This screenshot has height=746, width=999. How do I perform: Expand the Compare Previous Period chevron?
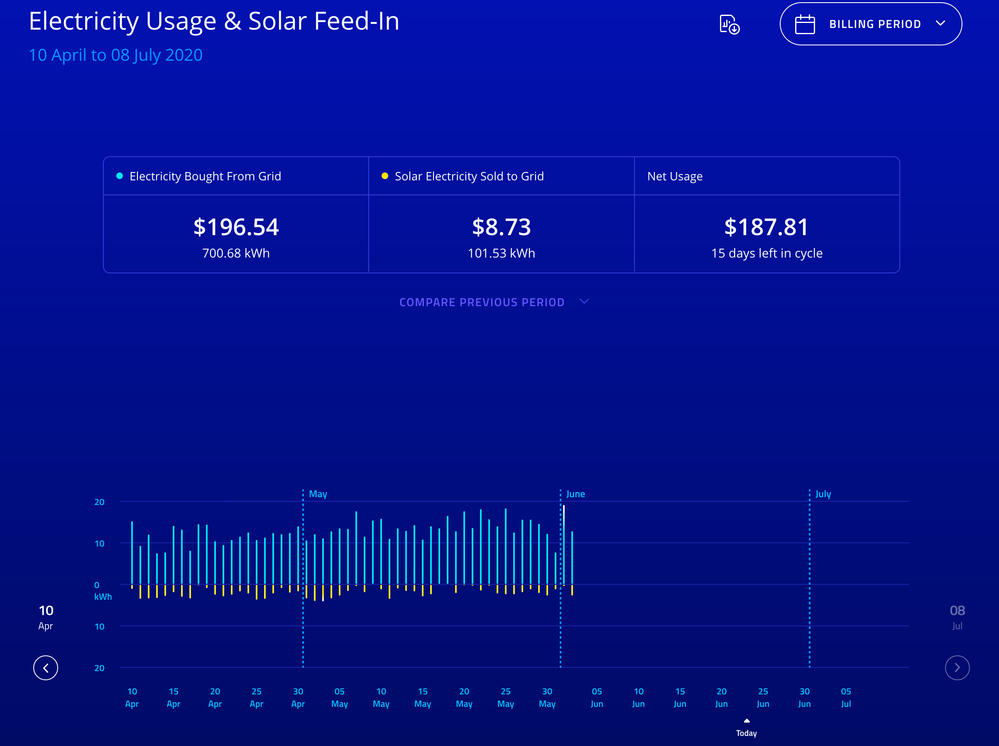tap(585, 302)
